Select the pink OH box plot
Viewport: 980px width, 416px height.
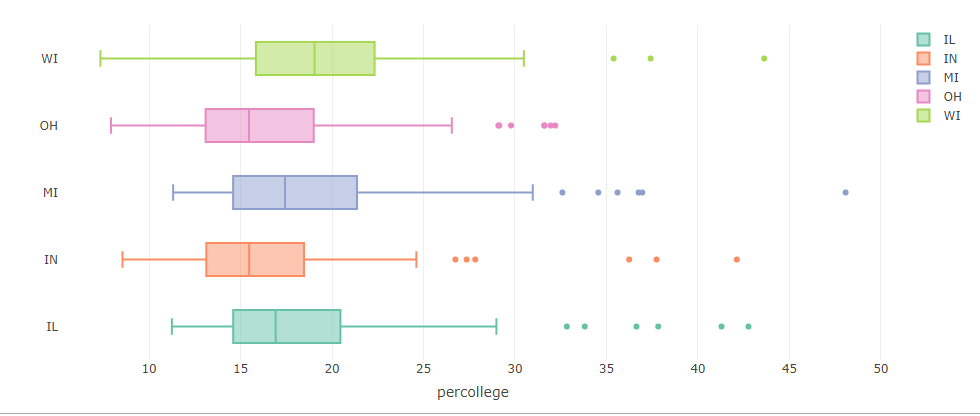coord(259,126)
